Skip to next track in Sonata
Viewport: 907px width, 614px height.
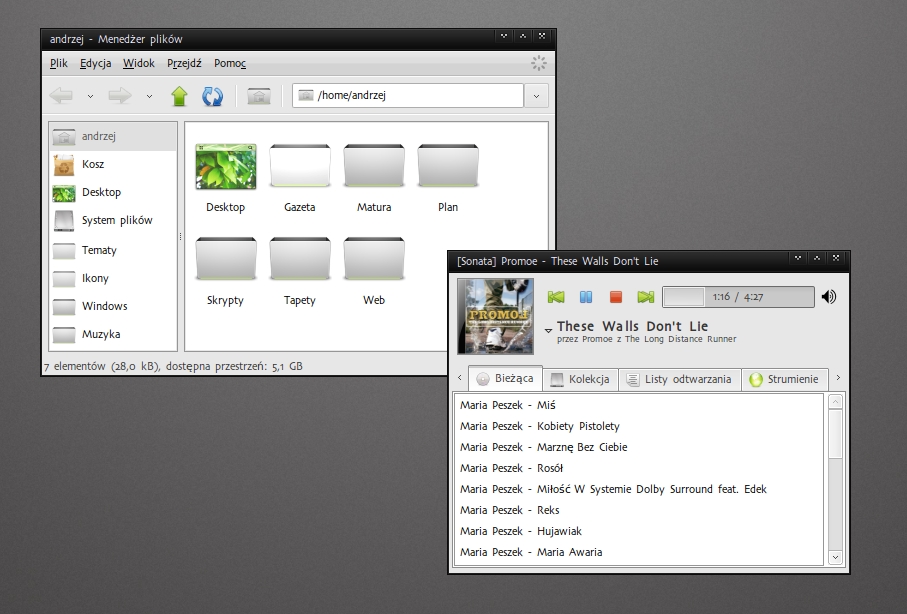click(x=646, y=297)
